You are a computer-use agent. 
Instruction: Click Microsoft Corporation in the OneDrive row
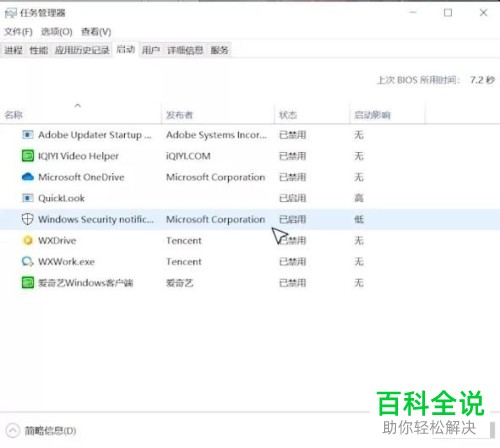216,177
